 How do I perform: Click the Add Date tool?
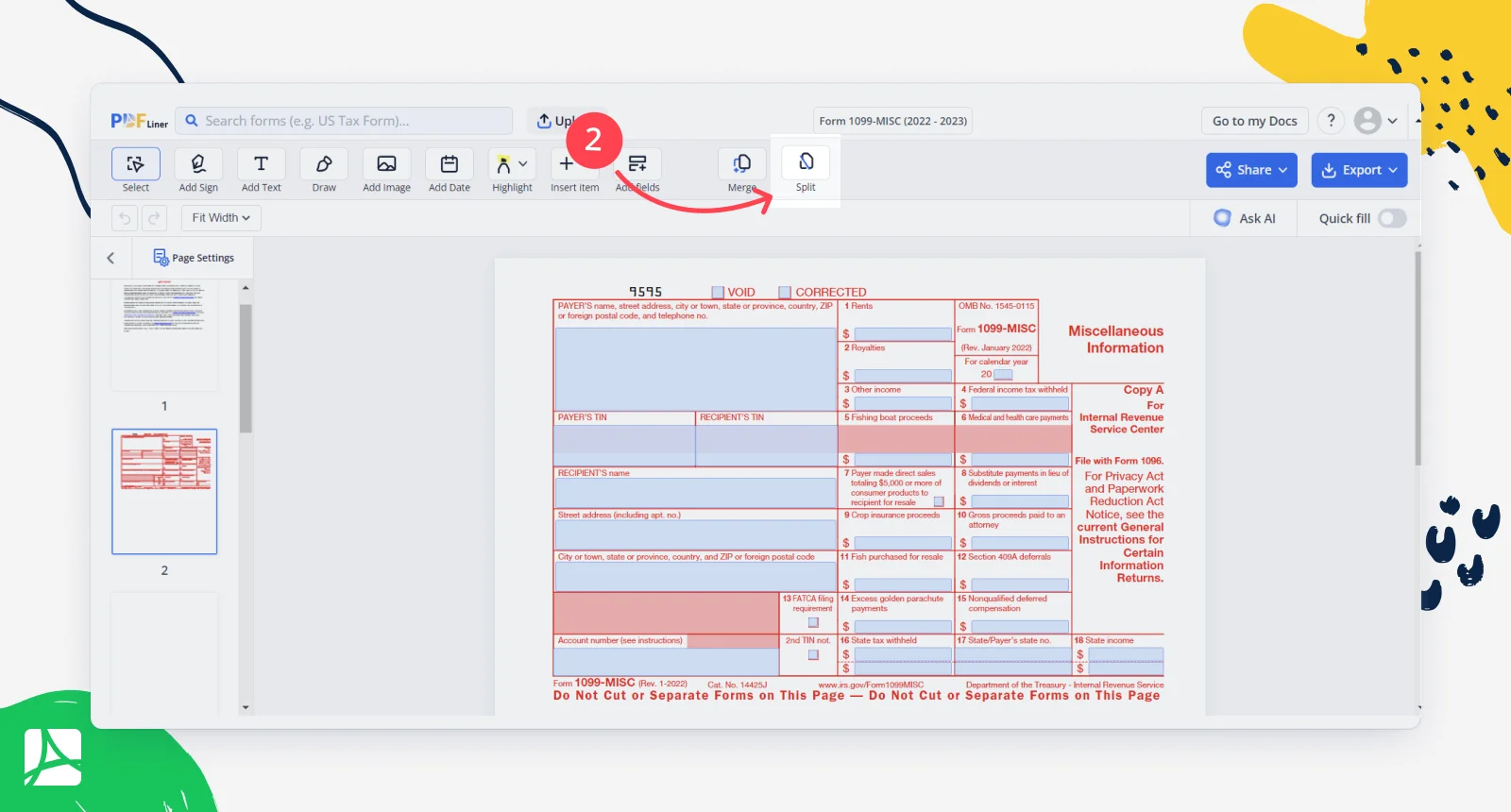pos(450,171)
